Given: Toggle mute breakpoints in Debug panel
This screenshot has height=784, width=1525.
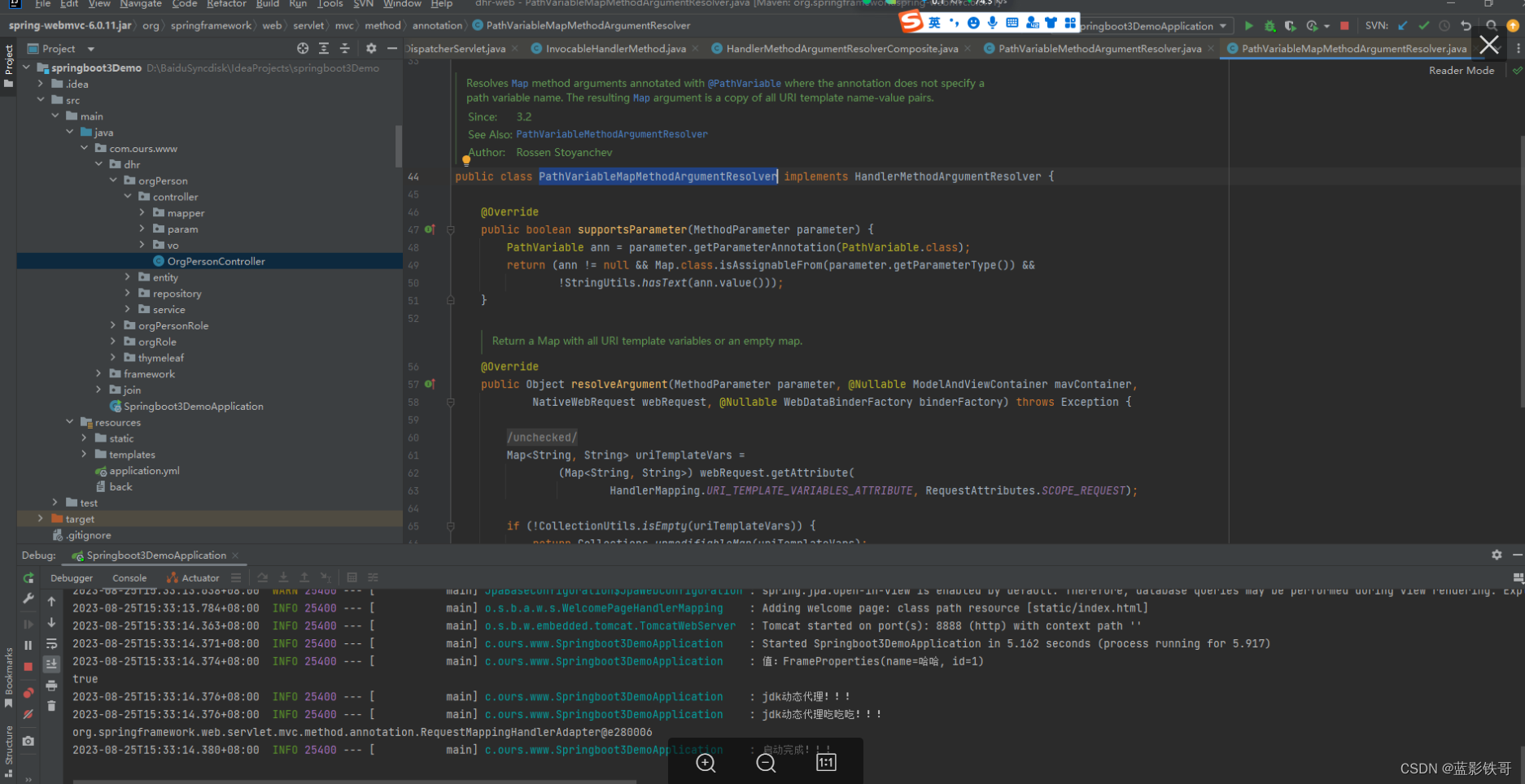Looking at the screenshot, I should coord(28,714).
